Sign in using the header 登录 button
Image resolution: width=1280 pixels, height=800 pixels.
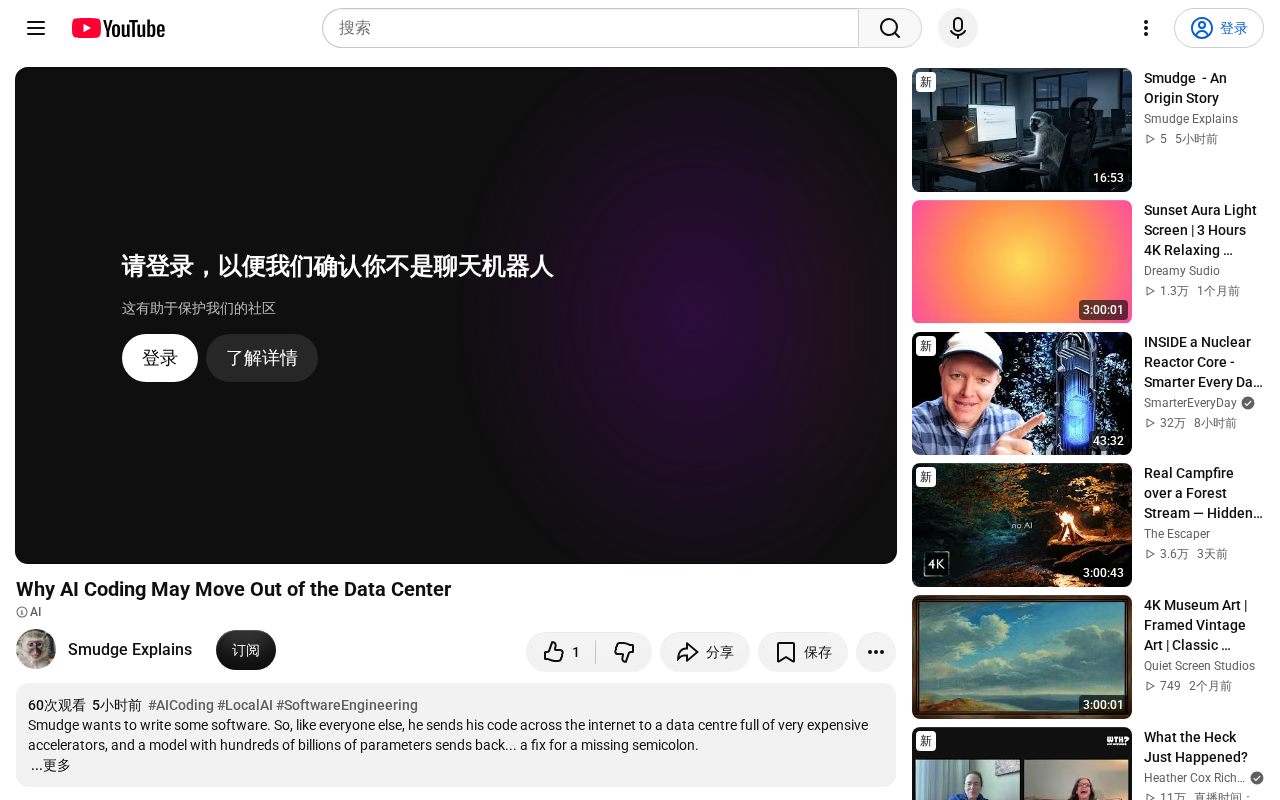1219,28
